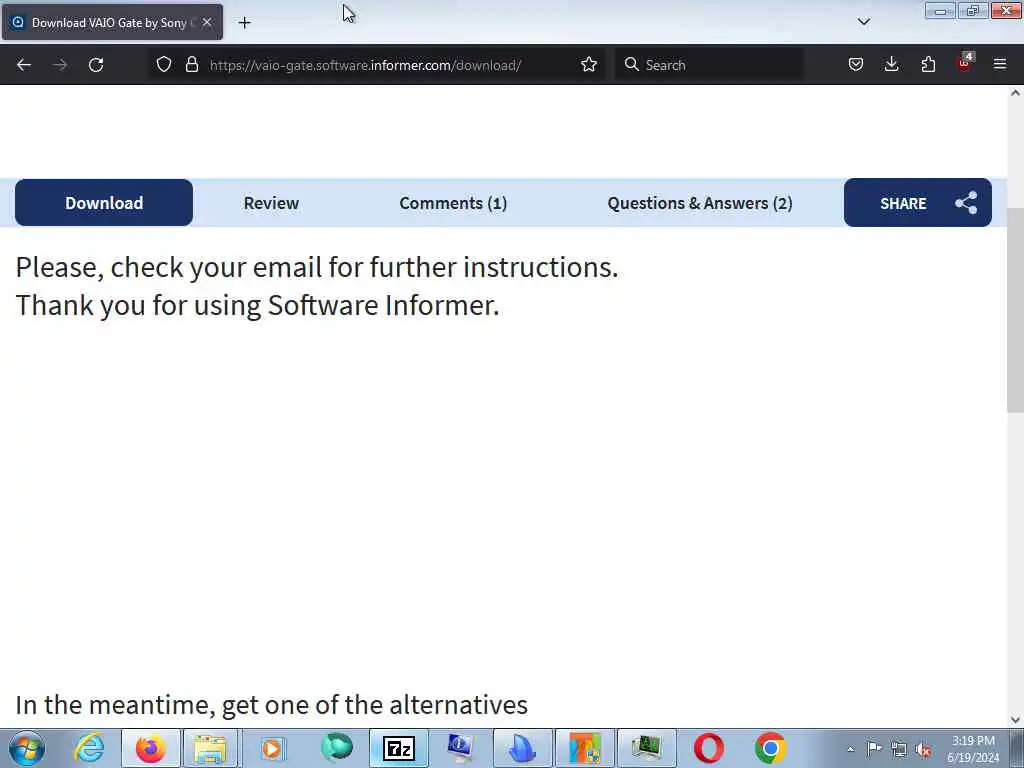Click scrollbar up arrow

[x=1015, y=93]
